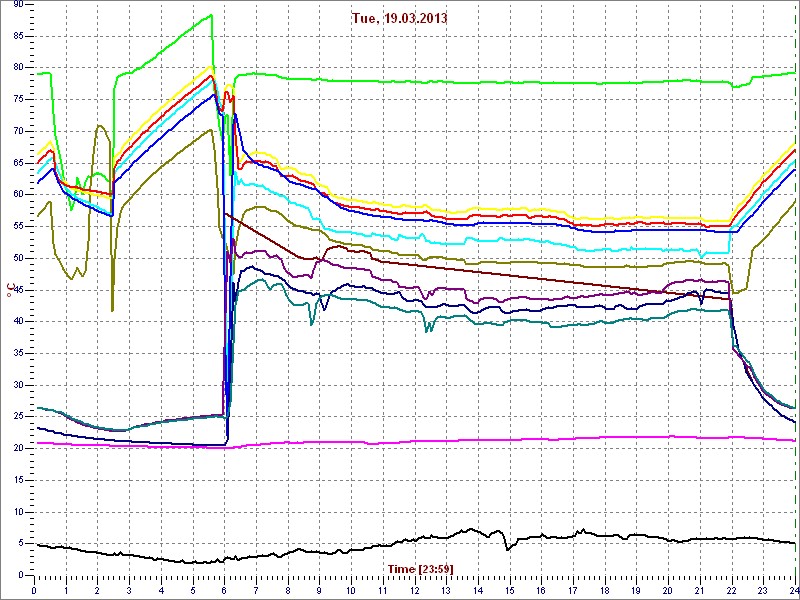
Task: Pick hour '21' on the time axis
Action: (699, 591)
